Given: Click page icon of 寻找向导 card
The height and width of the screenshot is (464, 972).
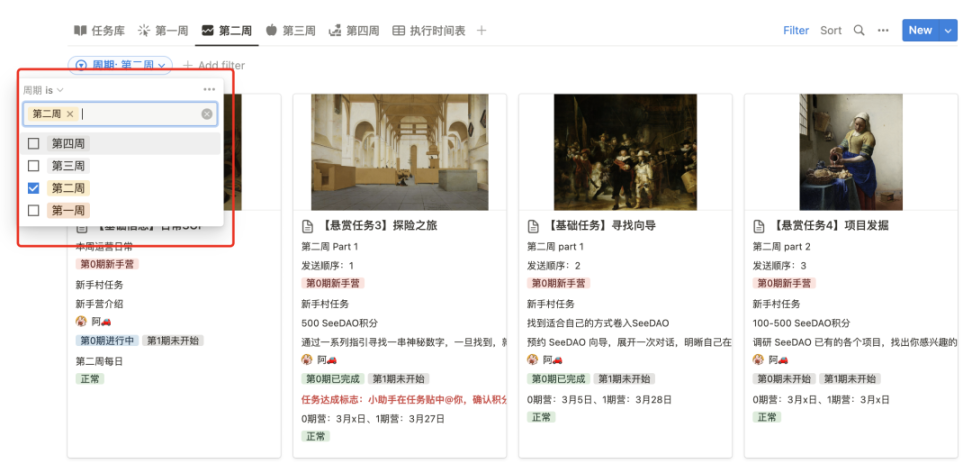Looking at the screenshot, I should click(x=532, y=226).
